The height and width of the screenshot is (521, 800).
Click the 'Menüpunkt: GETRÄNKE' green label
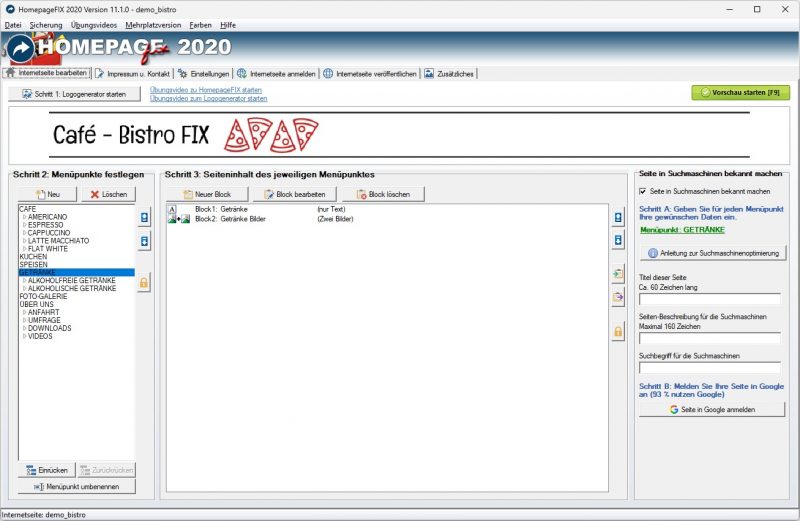[683, 230]
